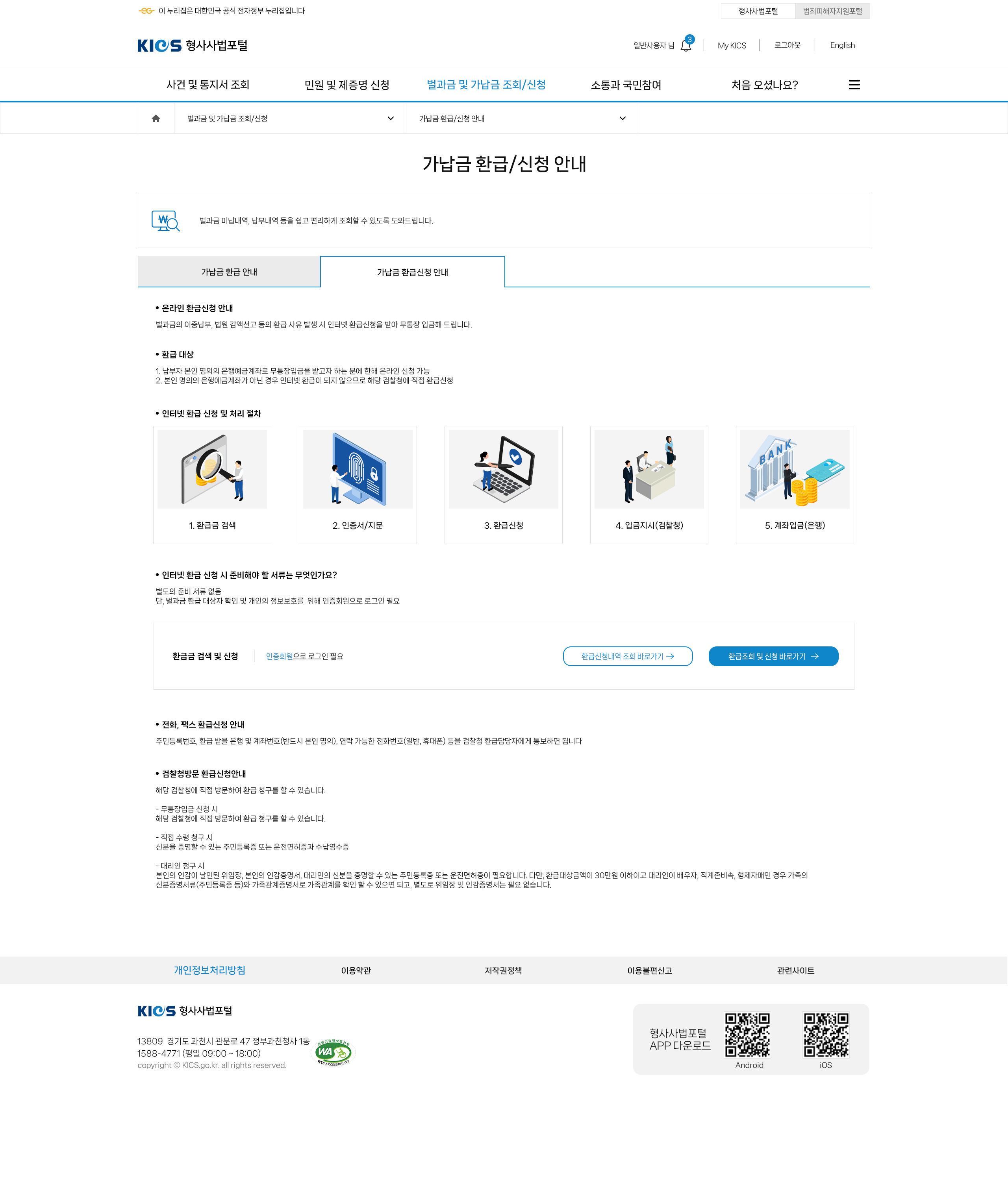
Task: Click 환급신청내역 조회 바로가기 button
Action: pos(627,657)
